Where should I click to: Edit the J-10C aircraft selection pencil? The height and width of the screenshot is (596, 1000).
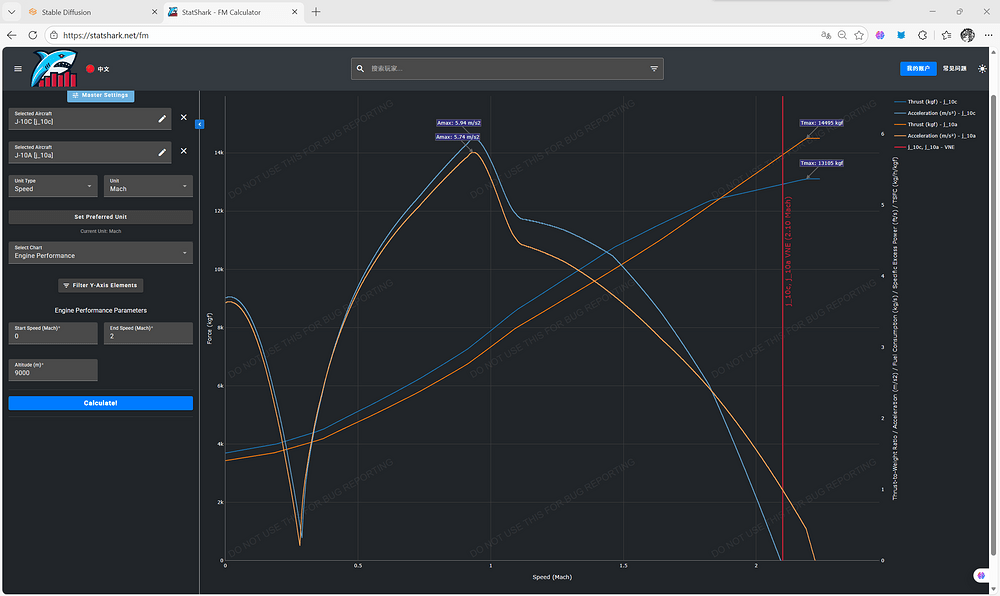tap(163, 118)
